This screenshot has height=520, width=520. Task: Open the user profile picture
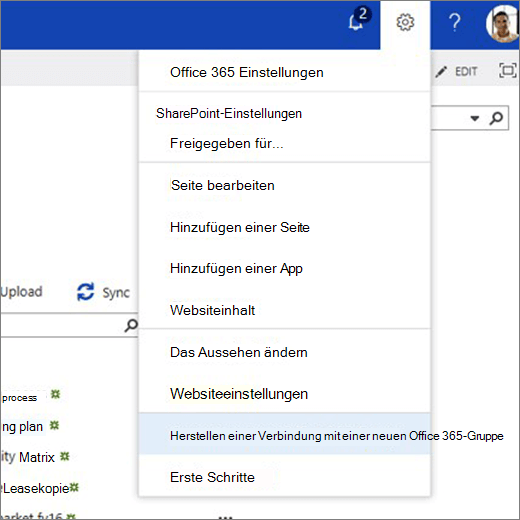tap(502, 23)
